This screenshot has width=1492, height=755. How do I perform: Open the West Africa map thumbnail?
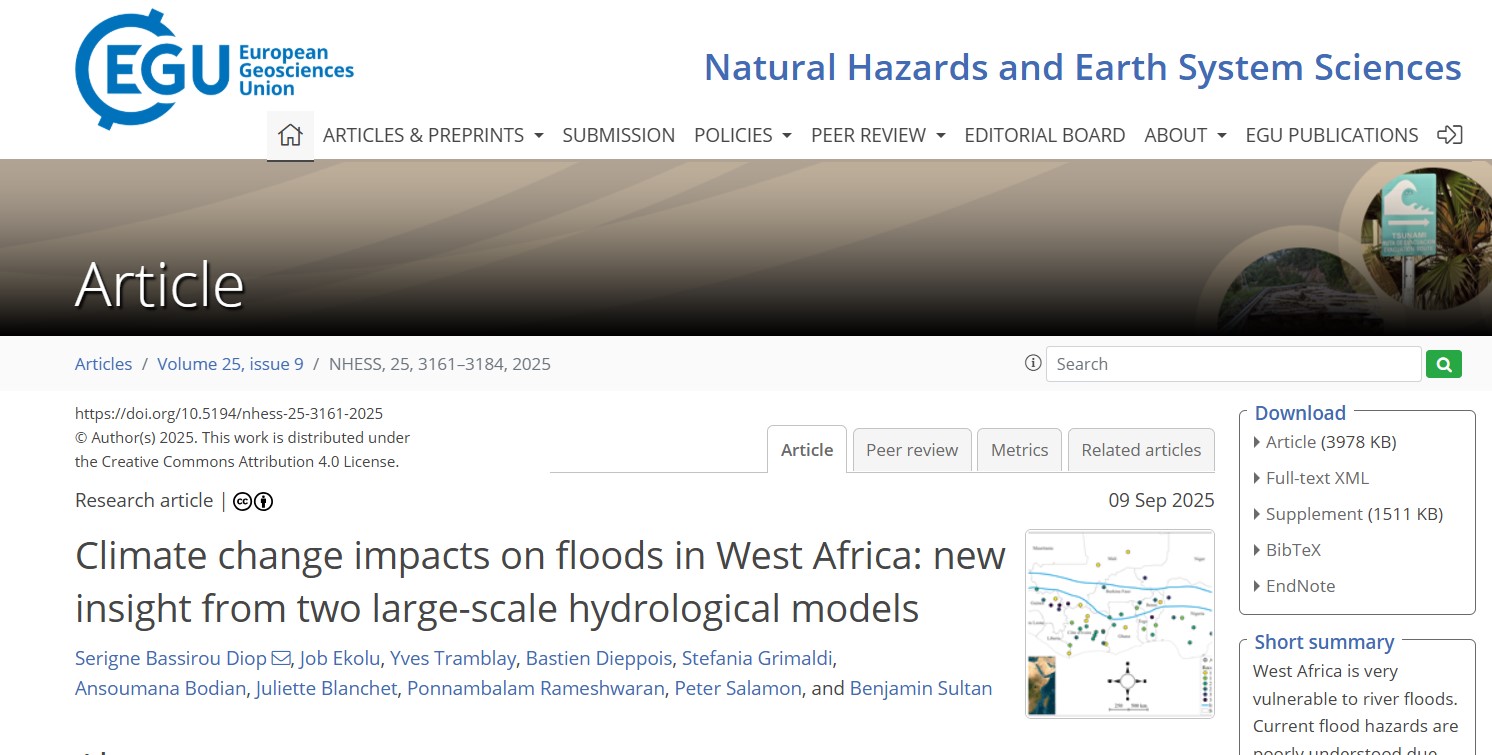coord(1119,623)
